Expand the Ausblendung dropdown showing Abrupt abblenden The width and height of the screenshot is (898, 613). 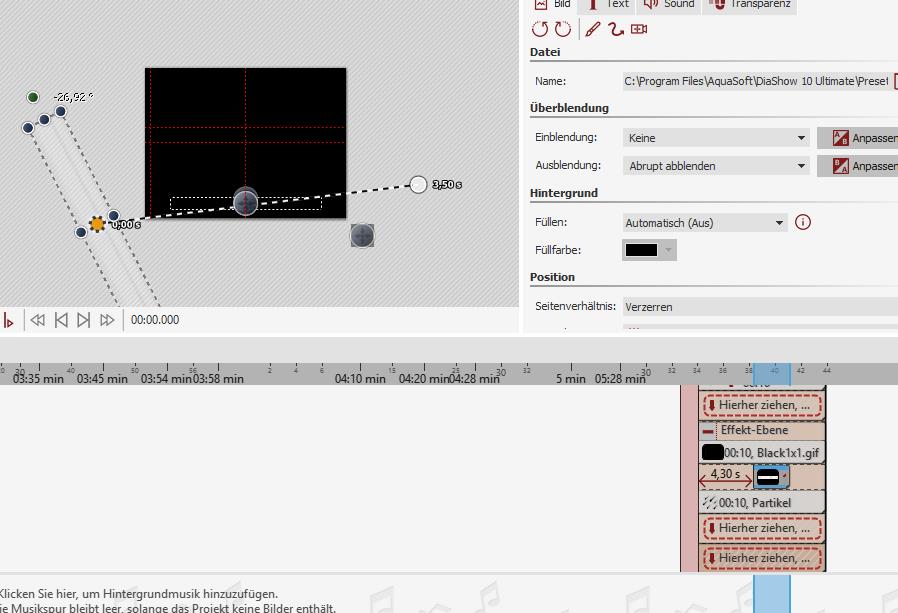[x=715, y=166]
